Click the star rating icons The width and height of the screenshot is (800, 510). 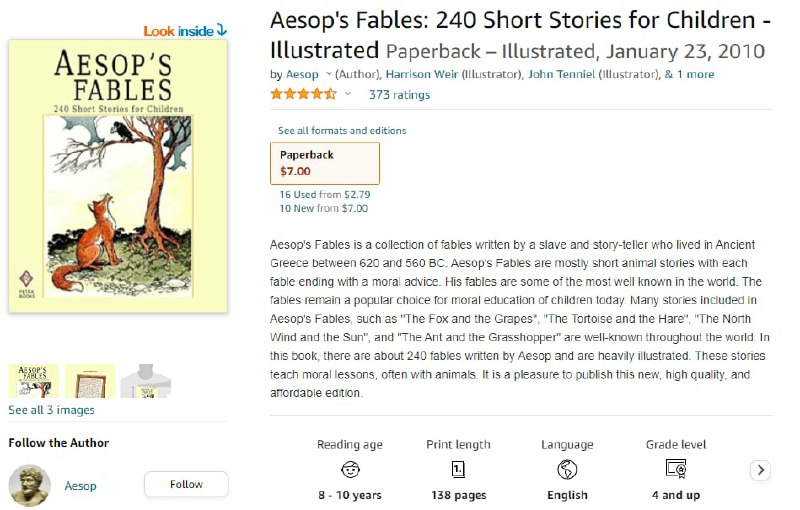[303, 95]
